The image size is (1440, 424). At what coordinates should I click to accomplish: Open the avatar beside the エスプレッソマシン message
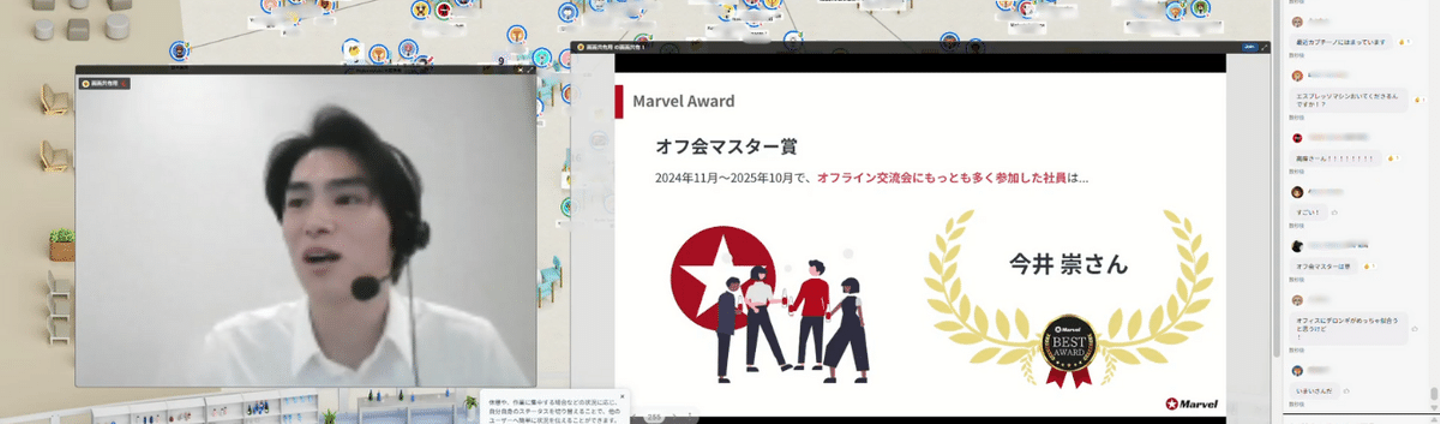1297,75
